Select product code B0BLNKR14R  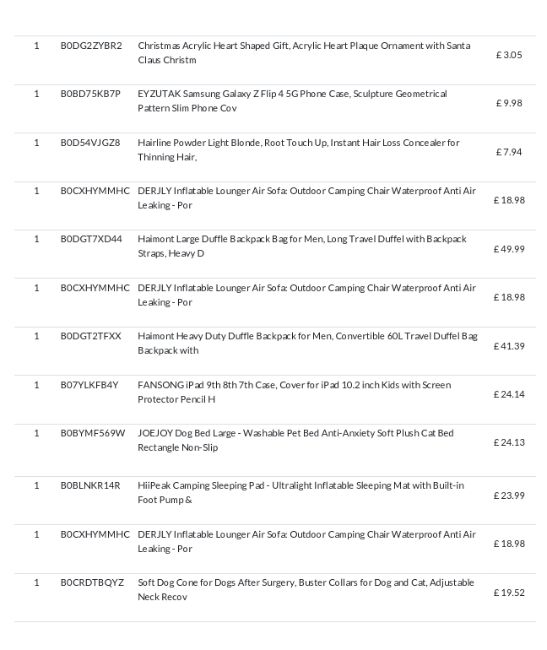(90, 485)
